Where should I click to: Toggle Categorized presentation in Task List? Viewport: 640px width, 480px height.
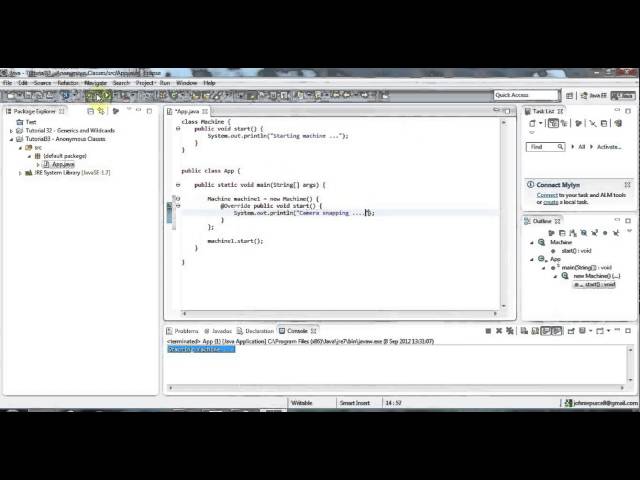pyautogui.click(x=553, y=123)
